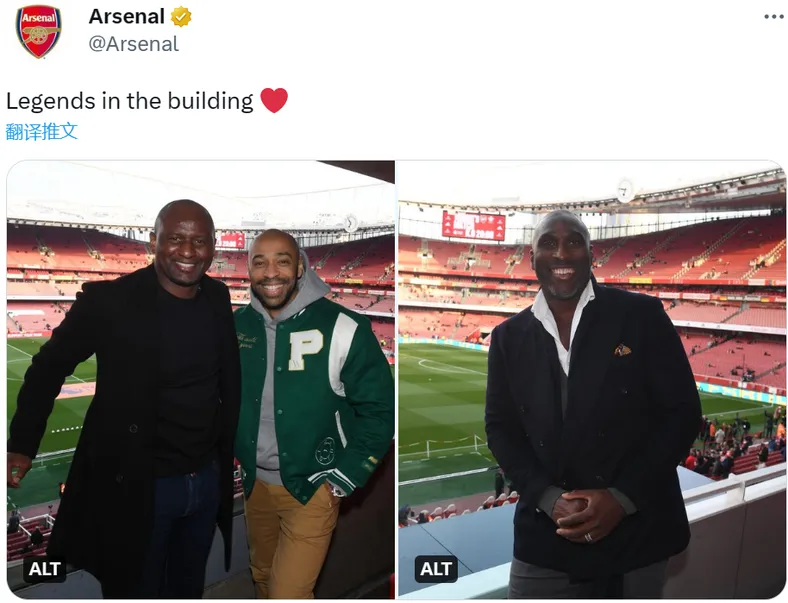The image size is (788, 603).
Task: Click the red scoreboard in the right photo
Action: pos(473,226)
